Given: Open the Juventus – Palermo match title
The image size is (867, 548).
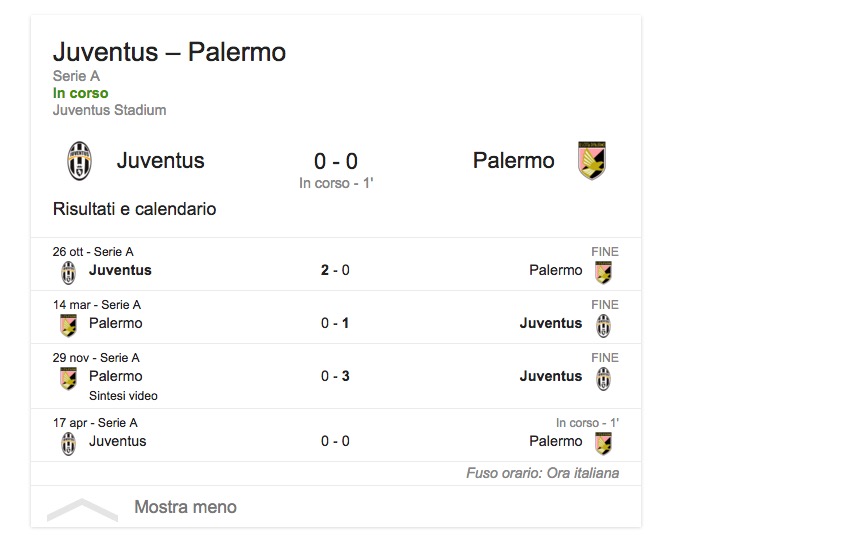Looking at the screenshot, I should click(x=169, y=52).
